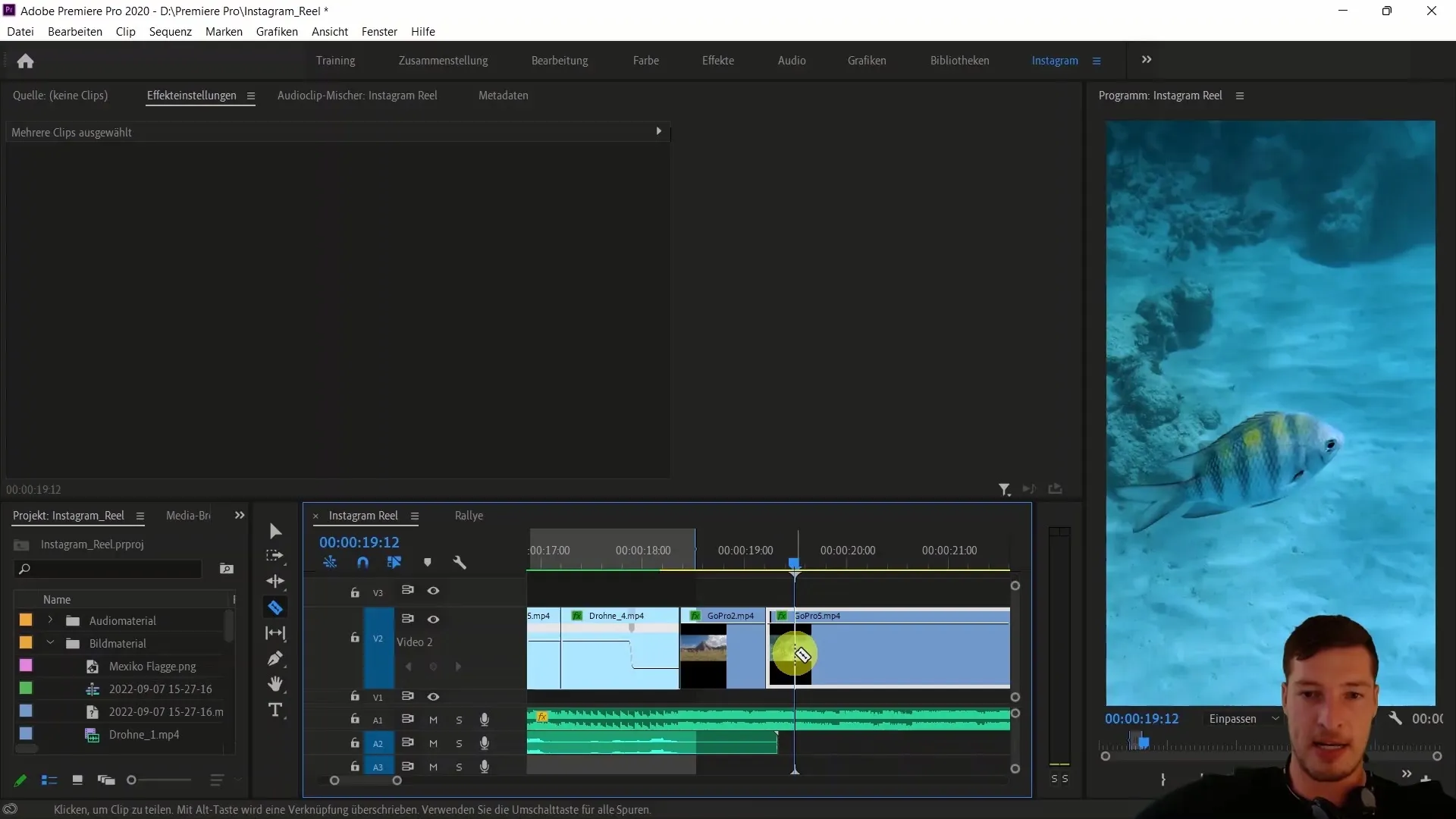Add a marker in the timeline
The image size is (1456, 819).
click(x=428, y=563)
